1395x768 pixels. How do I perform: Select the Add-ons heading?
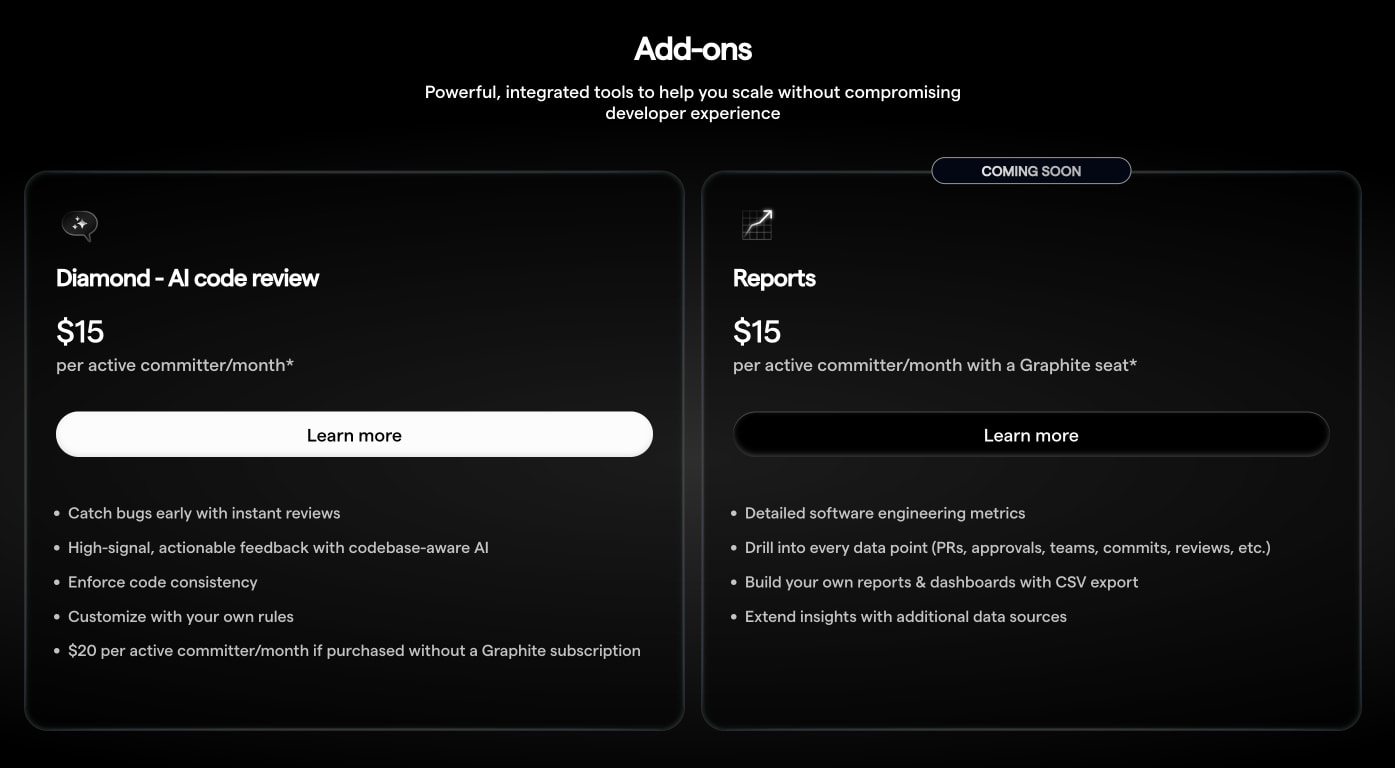click(693, 48)
